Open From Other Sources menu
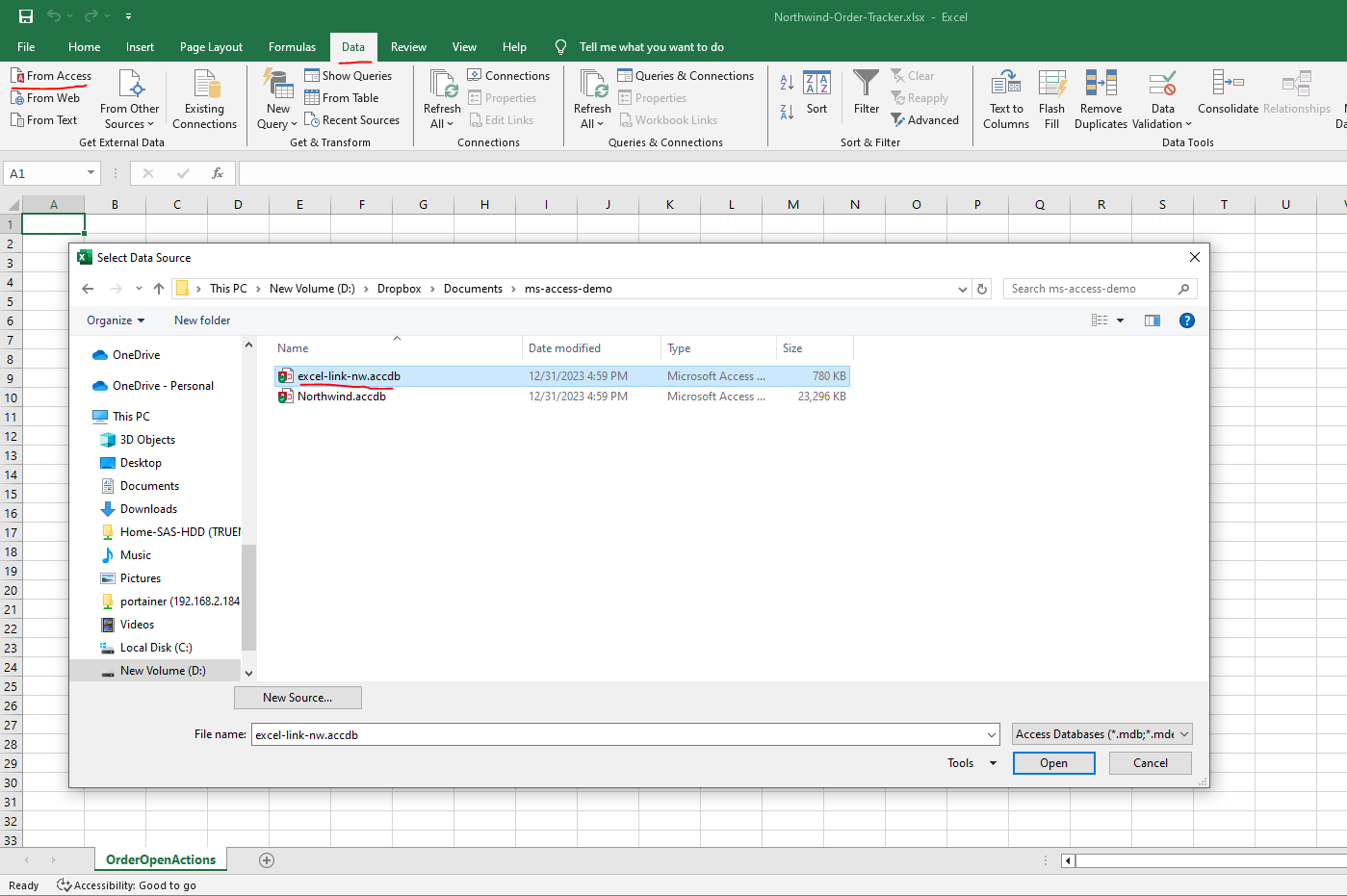The width and height of the screenshot is (1347, 896). point(130,98)
